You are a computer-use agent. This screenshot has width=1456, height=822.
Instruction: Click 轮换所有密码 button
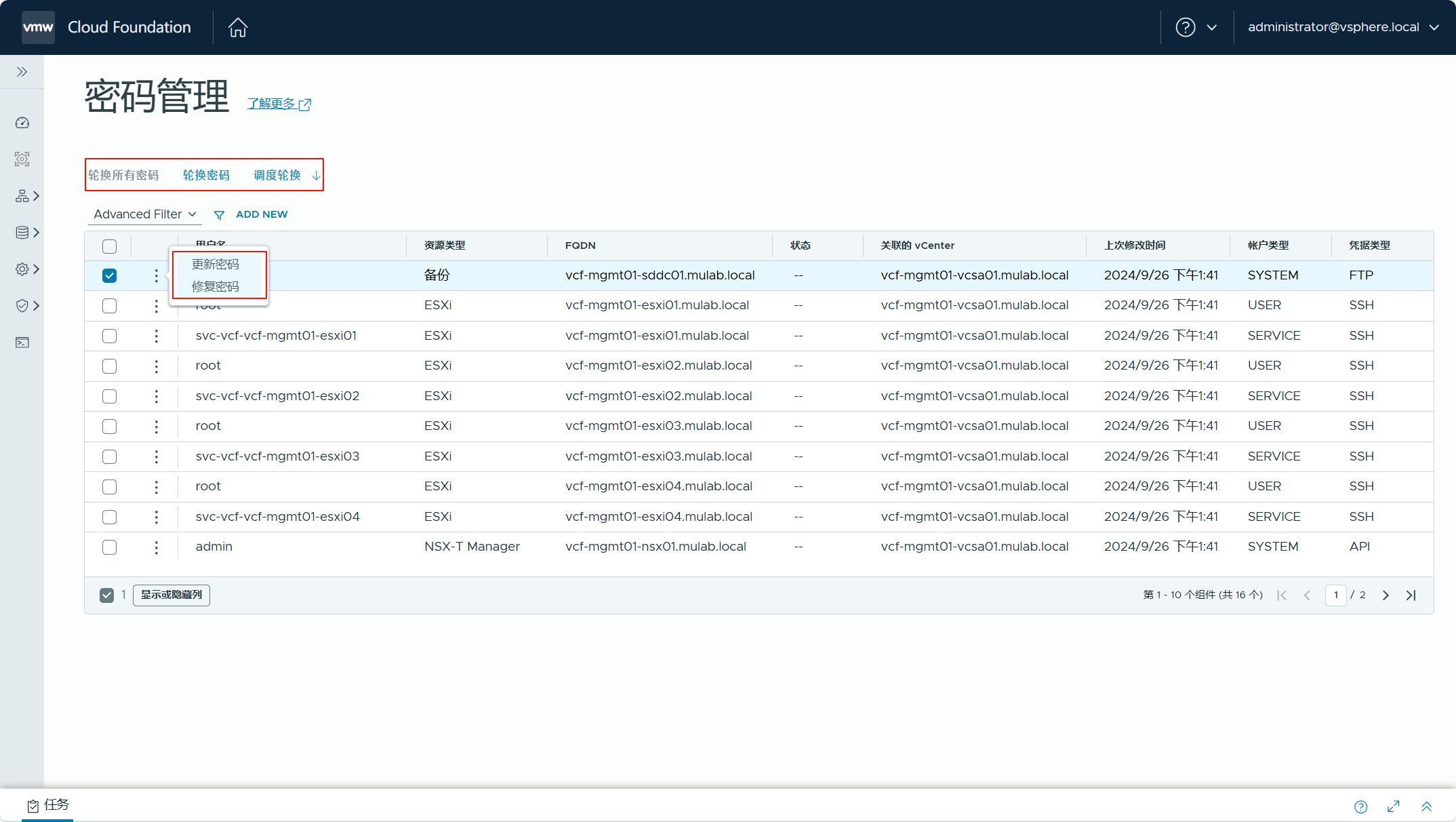[123, 175]
